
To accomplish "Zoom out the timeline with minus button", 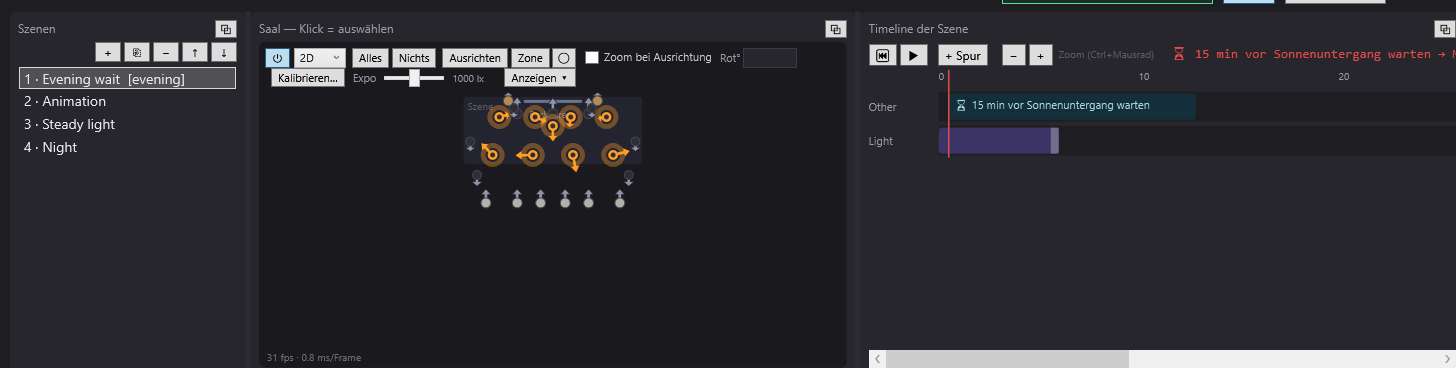I will point(1013,55).
